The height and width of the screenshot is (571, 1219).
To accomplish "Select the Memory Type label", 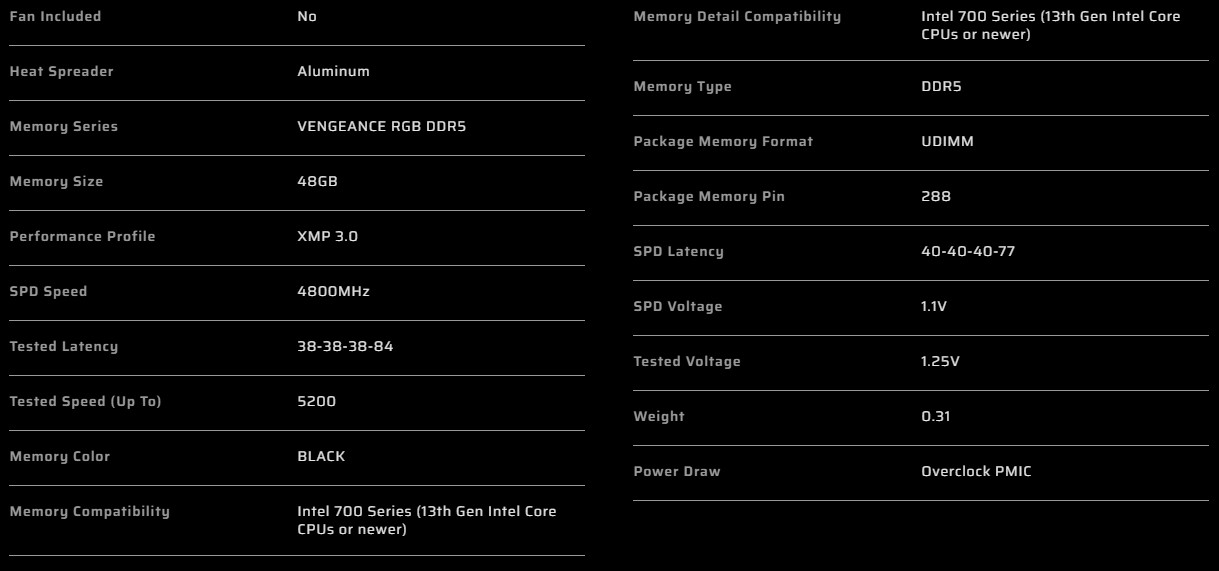I will coord(682,87).
